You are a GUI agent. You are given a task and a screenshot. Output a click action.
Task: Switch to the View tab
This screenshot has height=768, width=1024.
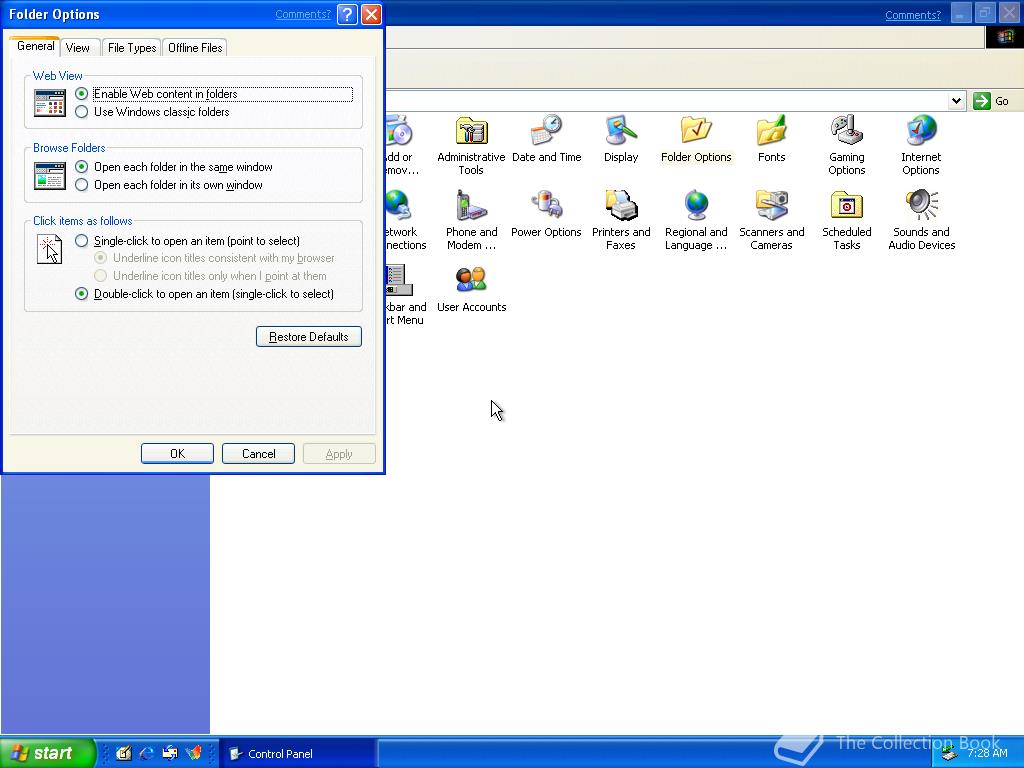coord(78,48)
